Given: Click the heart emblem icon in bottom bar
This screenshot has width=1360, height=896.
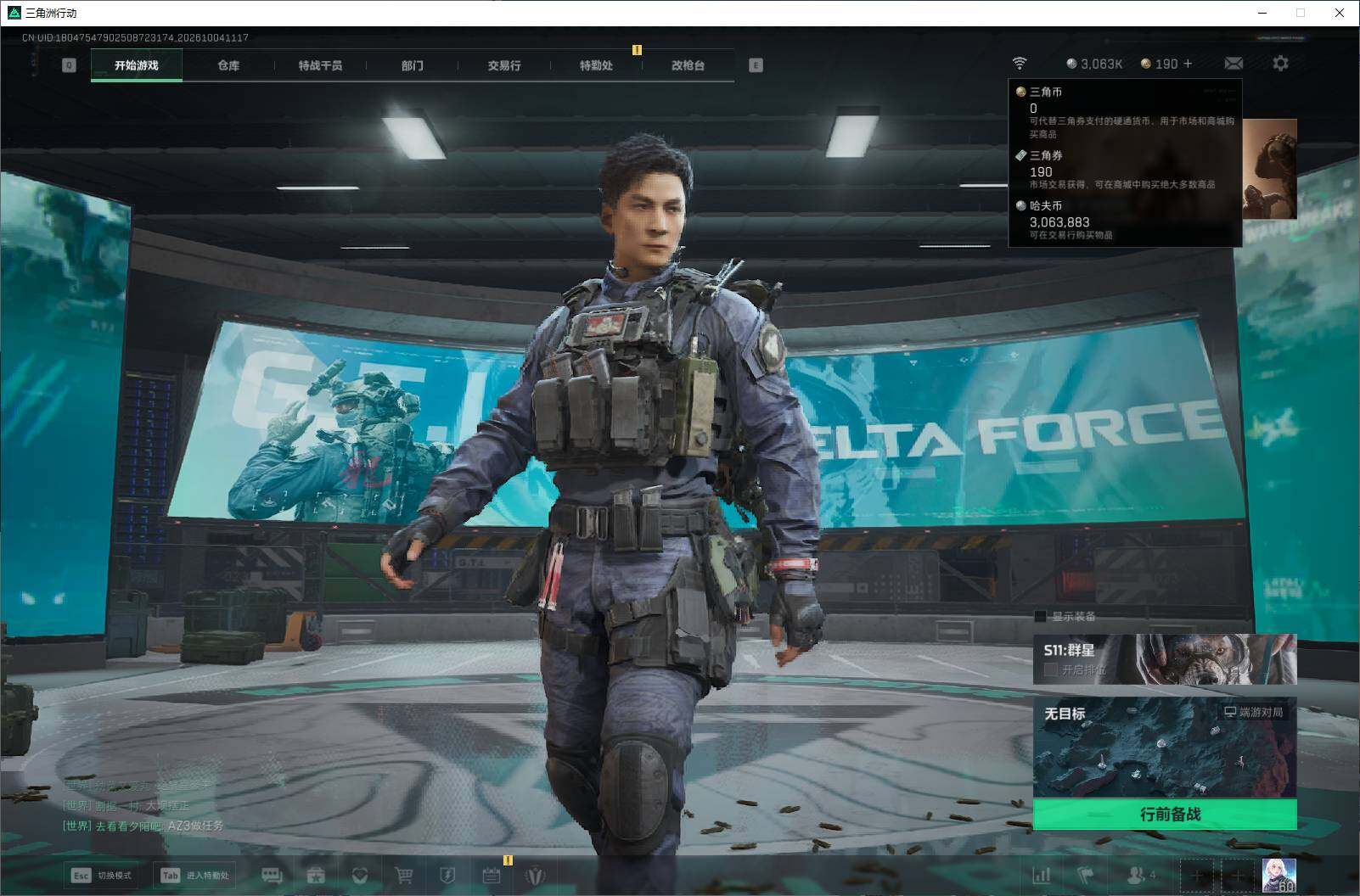Looking at the screenshot, I should coord(360,875).
